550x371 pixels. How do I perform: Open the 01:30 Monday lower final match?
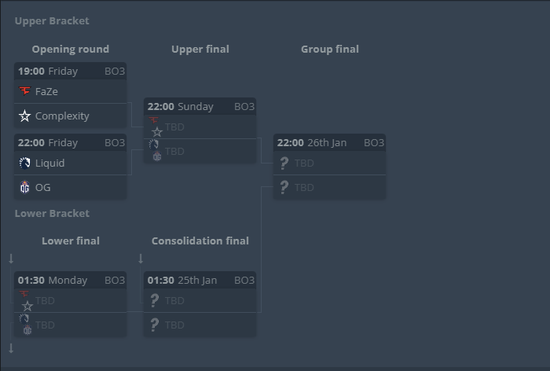(x=70, y=280)
